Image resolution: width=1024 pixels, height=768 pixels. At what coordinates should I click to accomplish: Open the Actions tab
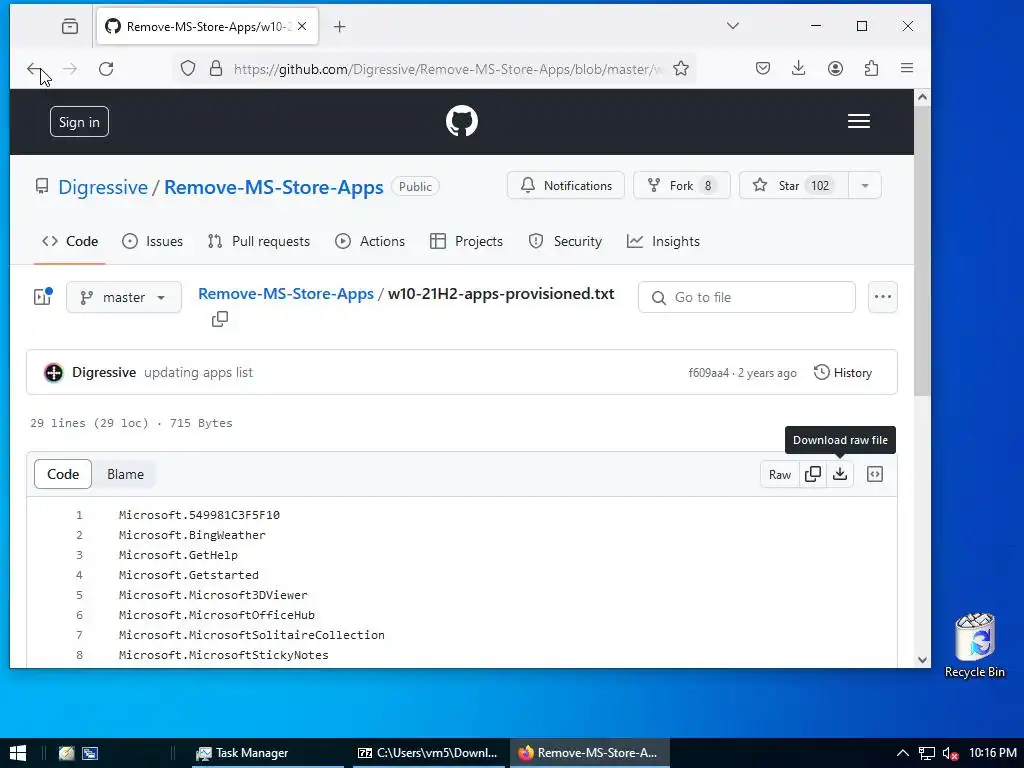pos(370,241)
